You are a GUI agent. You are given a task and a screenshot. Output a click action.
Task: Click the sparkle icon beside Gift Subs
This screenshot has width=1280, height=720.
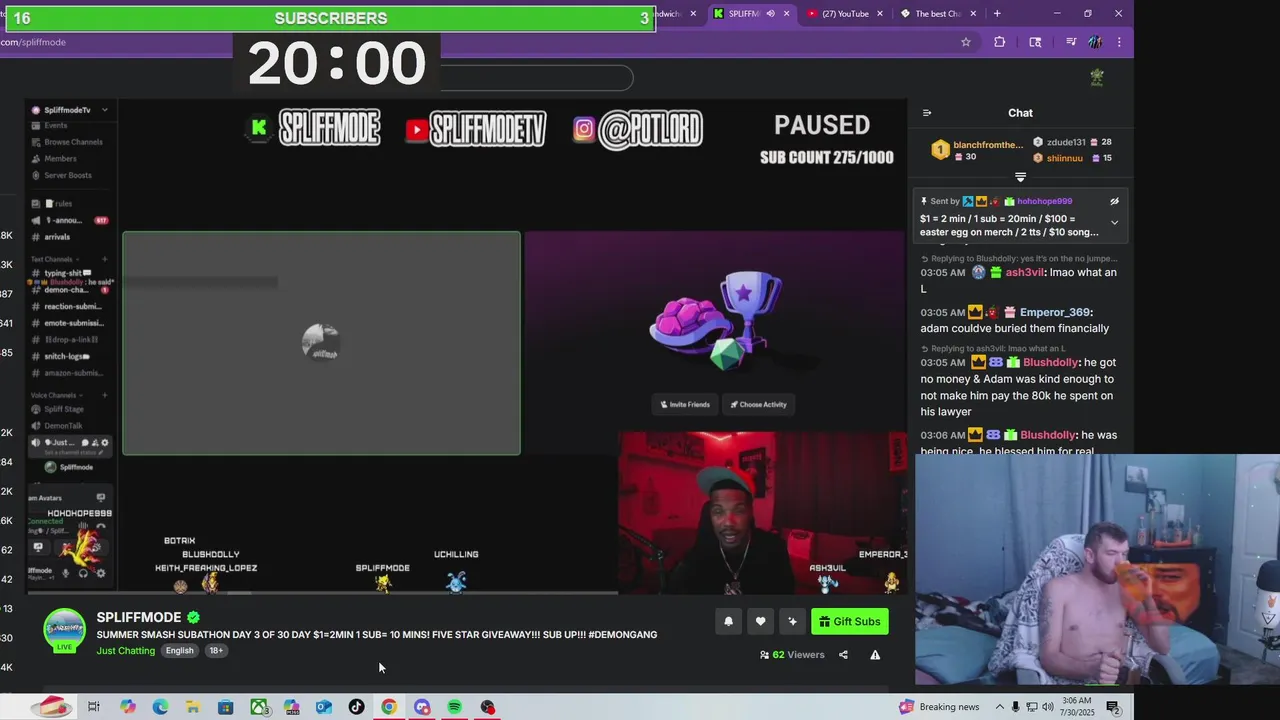pos(792,622)
